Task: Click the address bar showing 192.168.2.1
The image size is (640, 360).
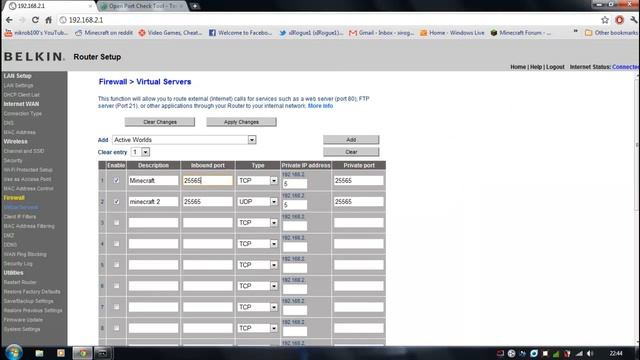Action: tap(327, 20)
